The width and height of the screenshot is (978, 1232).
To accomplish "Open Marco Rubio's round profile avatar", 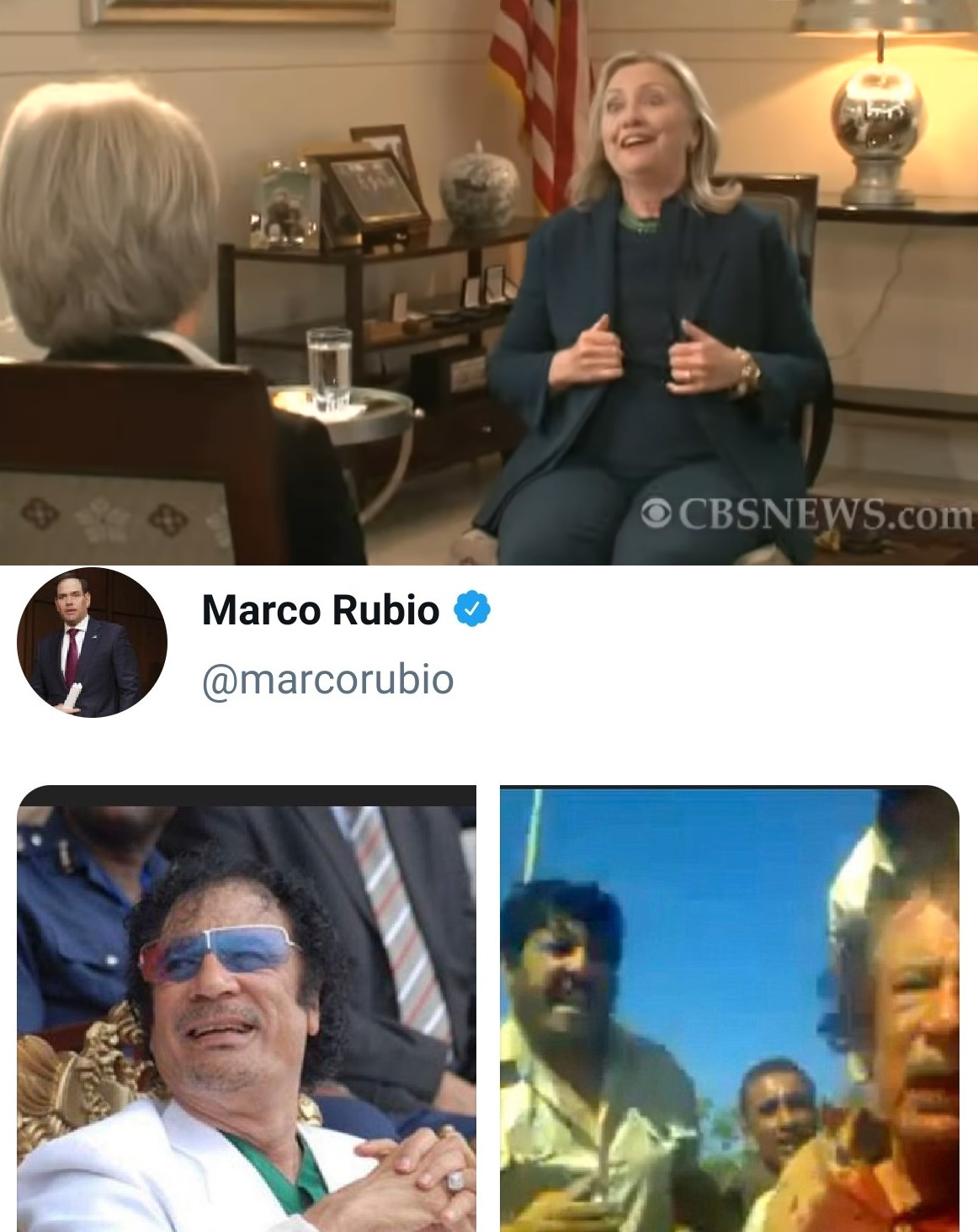I will [92, 642].
